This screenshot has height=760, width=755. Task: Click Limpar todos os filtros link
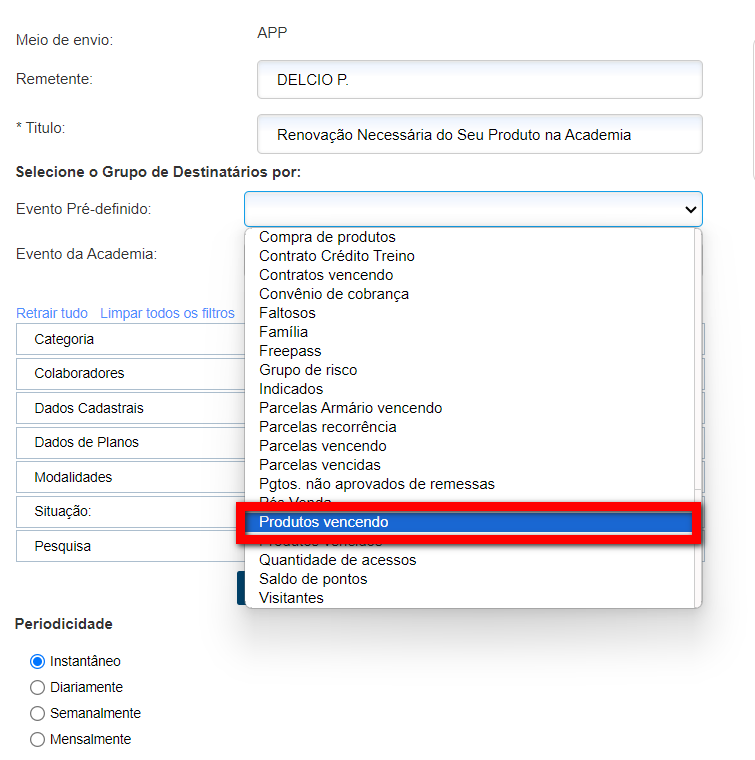[167, 313]
